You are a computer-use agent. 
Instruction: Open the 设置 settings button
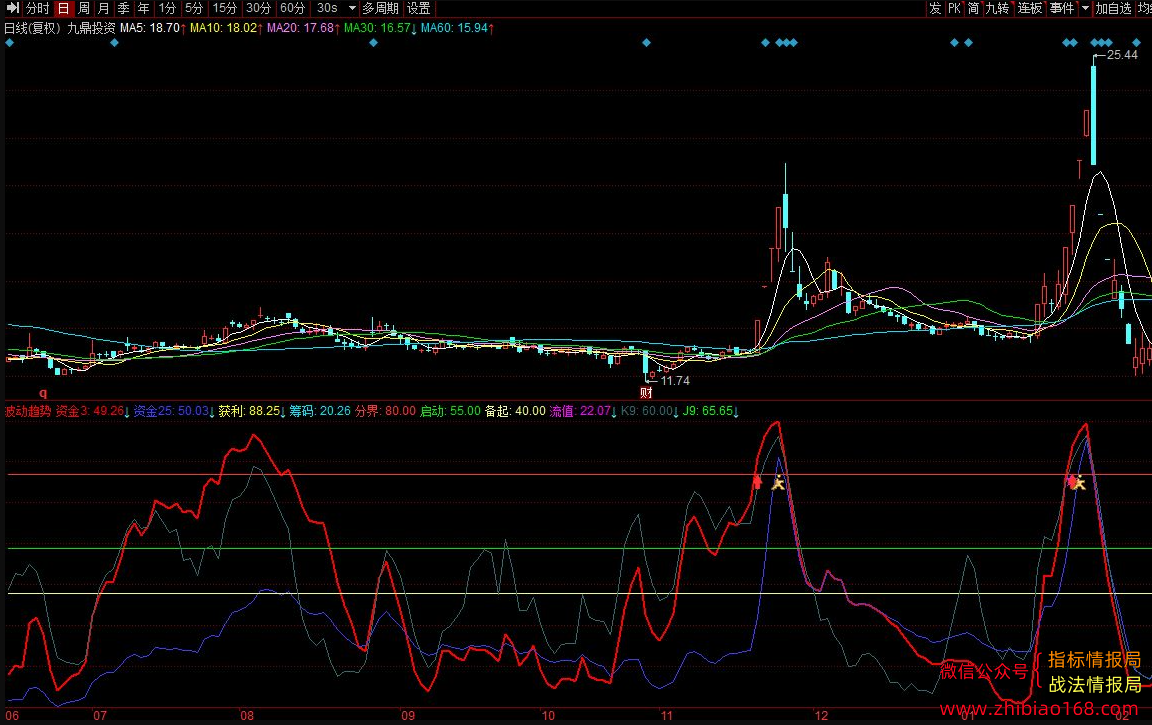pos(419,8)
